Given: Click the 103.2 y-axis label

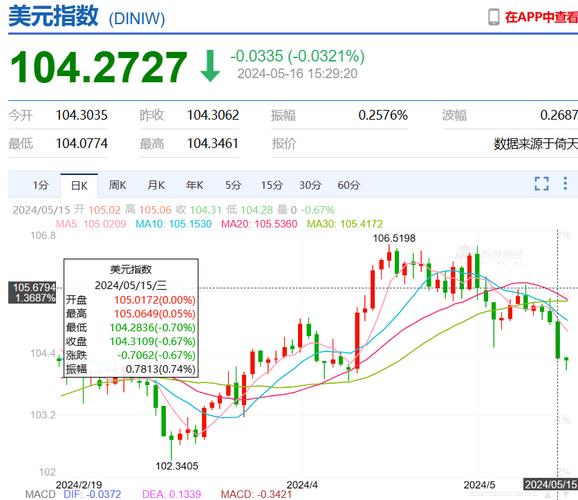Looking at the screenshot, I should 43,415.
